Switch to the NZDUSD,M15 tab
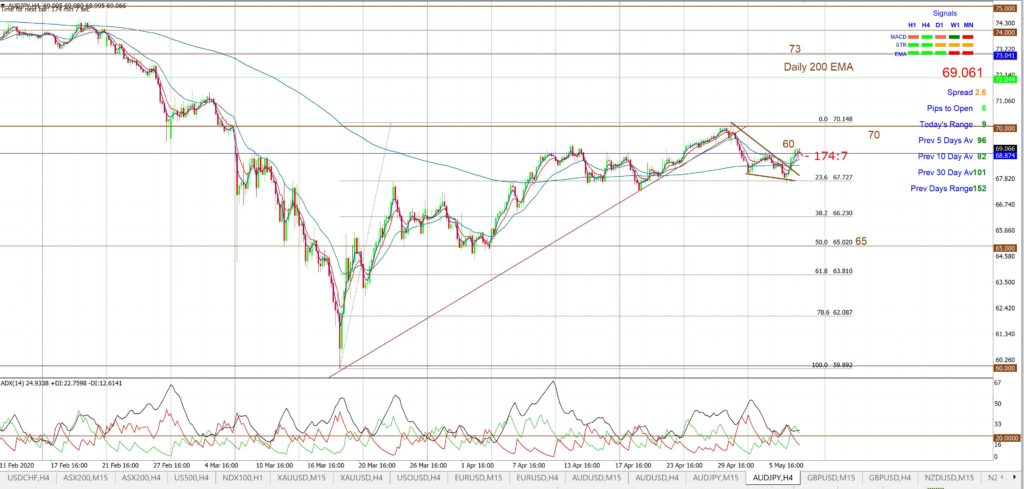The width and height of the screenshot is (1024, 489). click(x=950, y=478)
